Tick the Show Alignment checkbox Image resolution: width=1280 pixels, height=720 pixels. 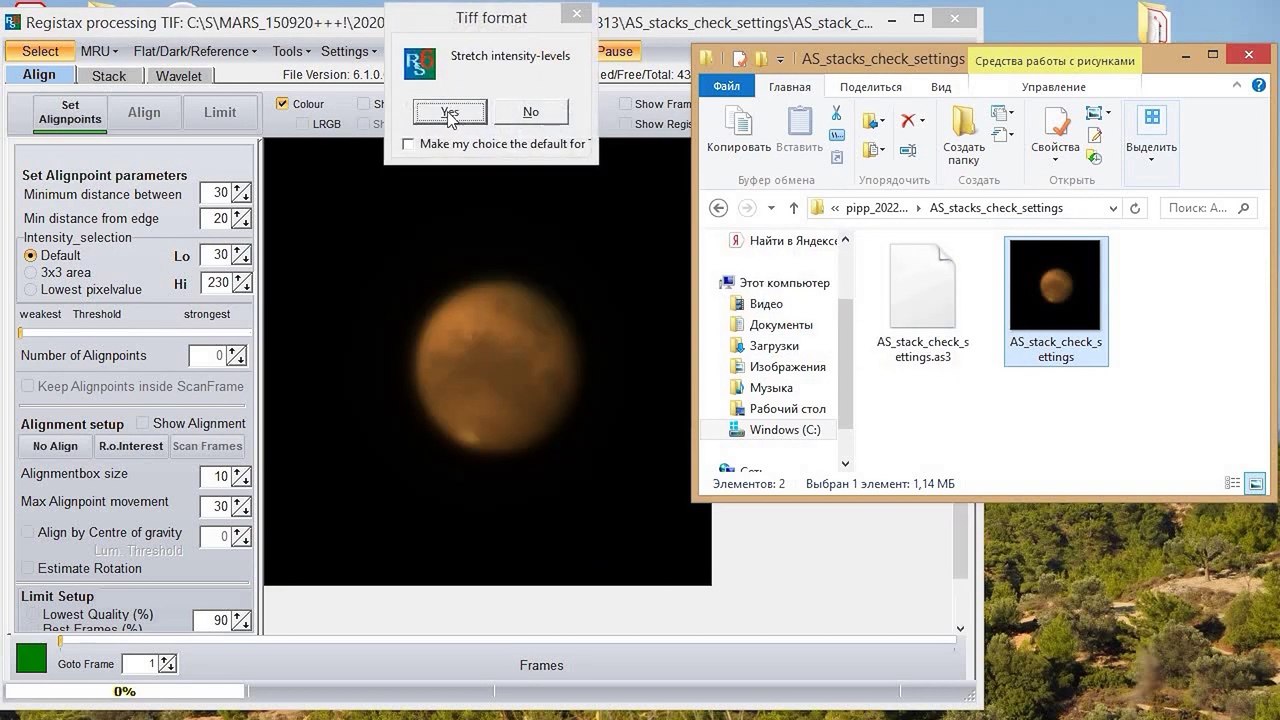[142, 423]
